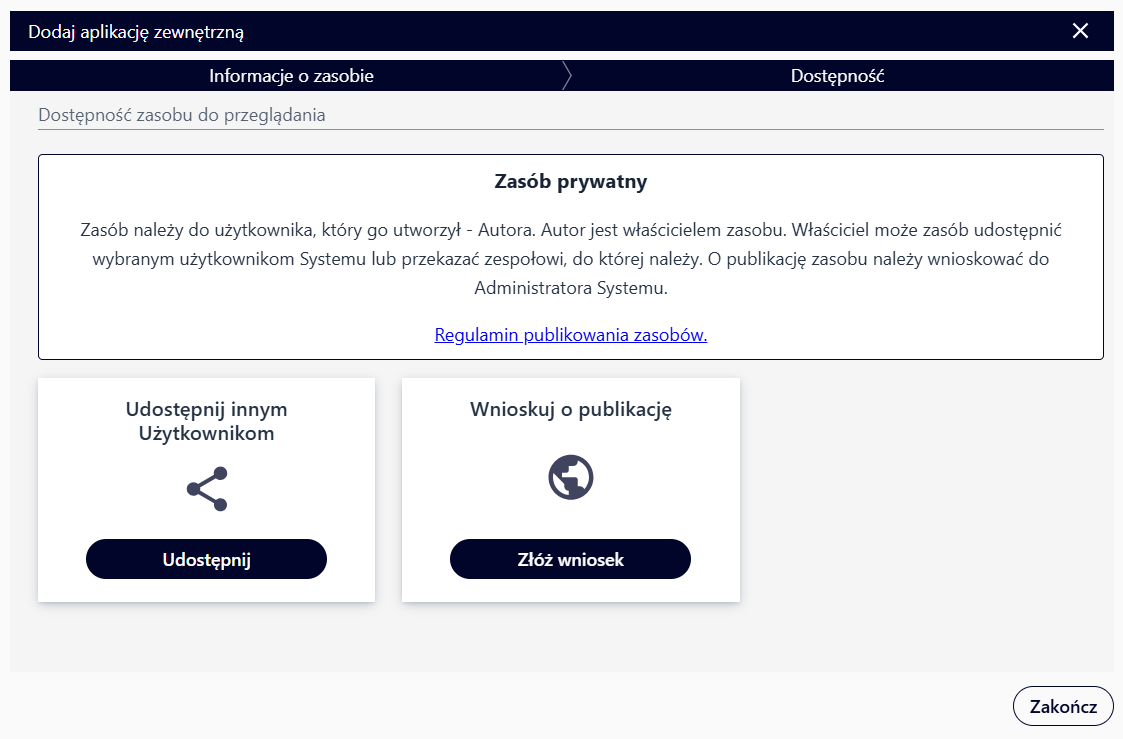Click the description line starting with Zasób należy
The image size is (1123, 739).
571,230
